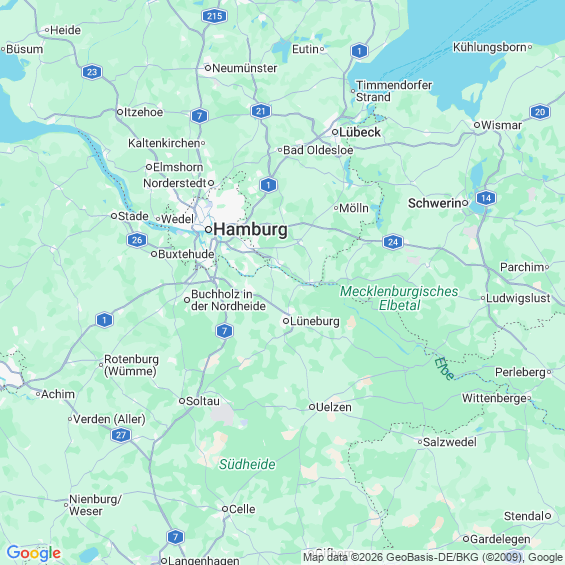Select the A215 highway shield

pyautogui.click(x=214, y=16)
